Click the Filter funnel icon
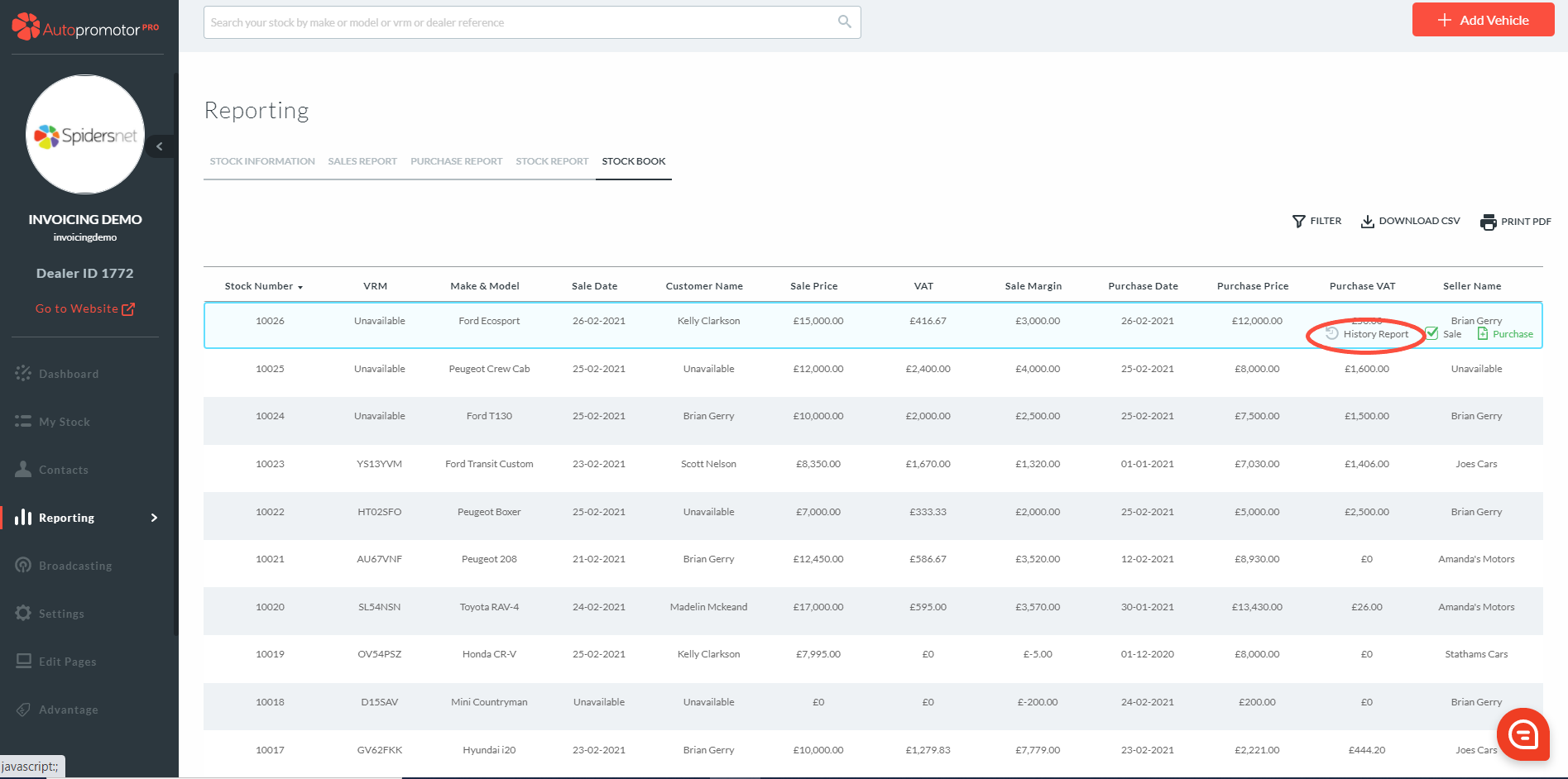This screenshot has height=779, width=1568. [x=1299, y=222]
